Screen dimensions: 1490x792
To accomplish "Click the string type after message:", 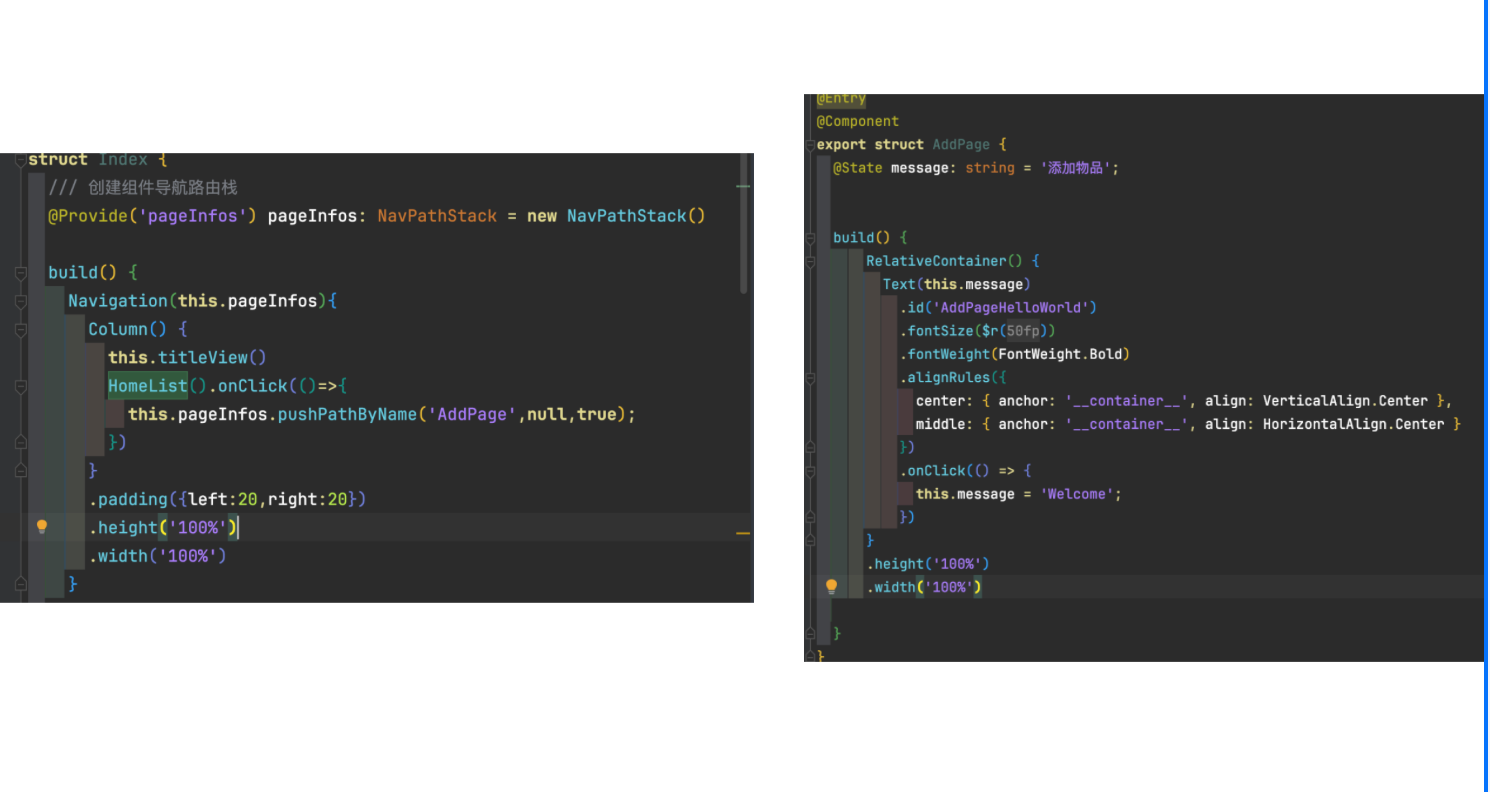I will click(x=990, y=168).
